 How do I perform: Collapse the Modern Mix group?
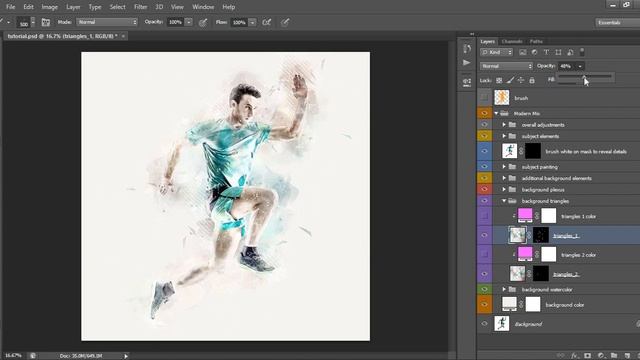[496, 113]
